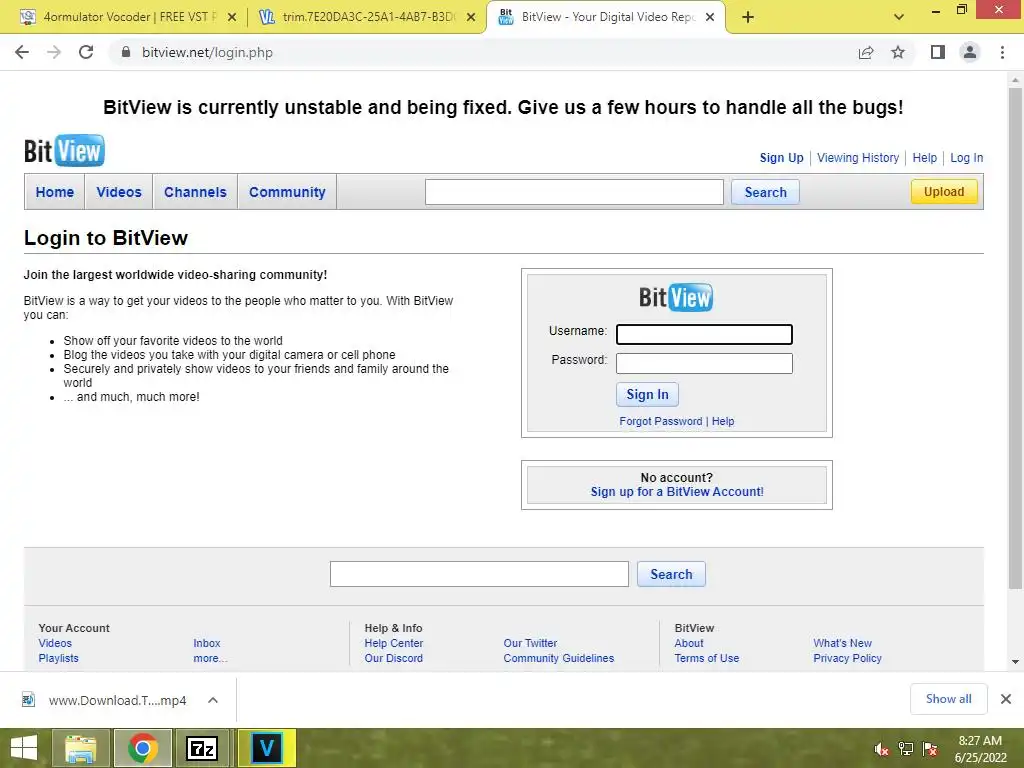Click the Sign In button
This screenshot has height=768, width=1024.
(x=647, y=394)
